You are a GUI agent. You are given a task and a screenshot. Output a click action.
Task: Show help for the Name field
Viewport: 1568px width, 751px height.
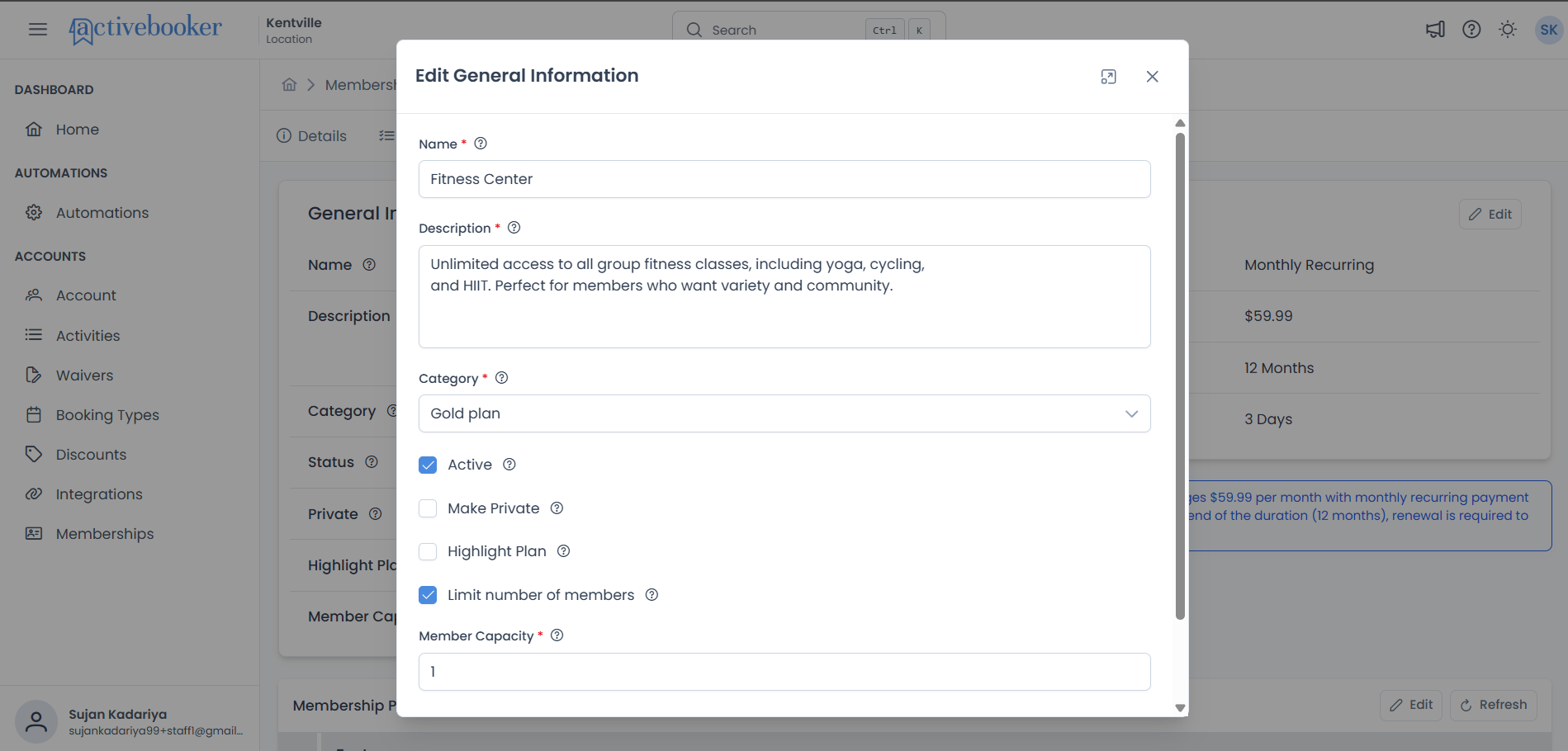481,144
